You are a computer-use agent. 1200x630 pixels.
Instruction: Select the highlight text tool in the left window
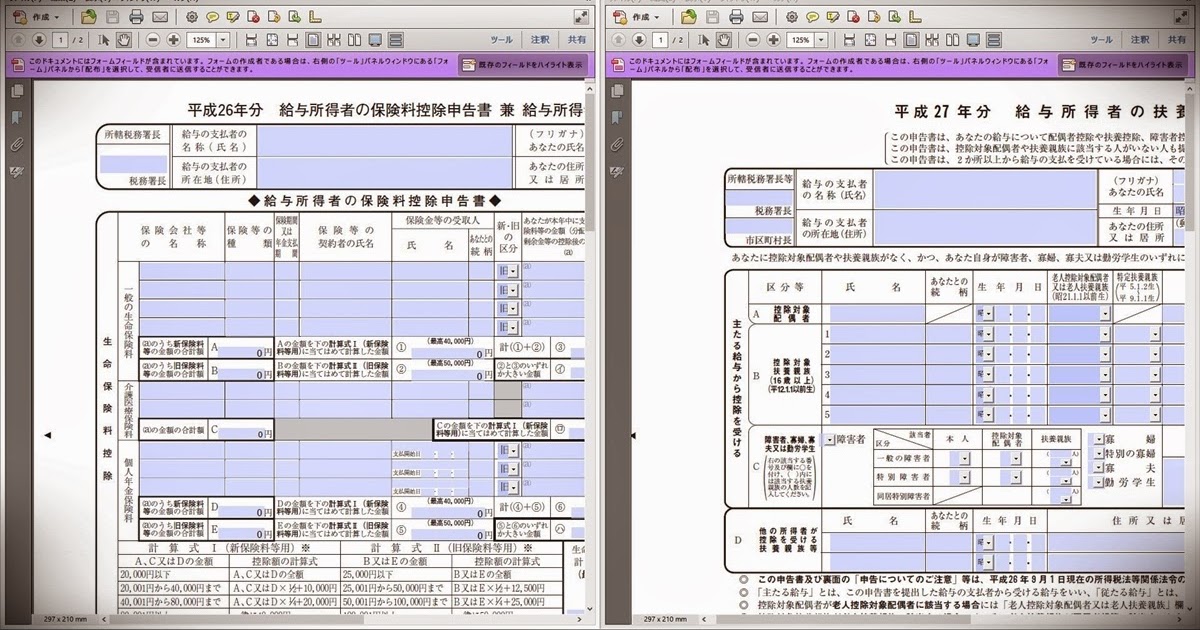[233, 17]
